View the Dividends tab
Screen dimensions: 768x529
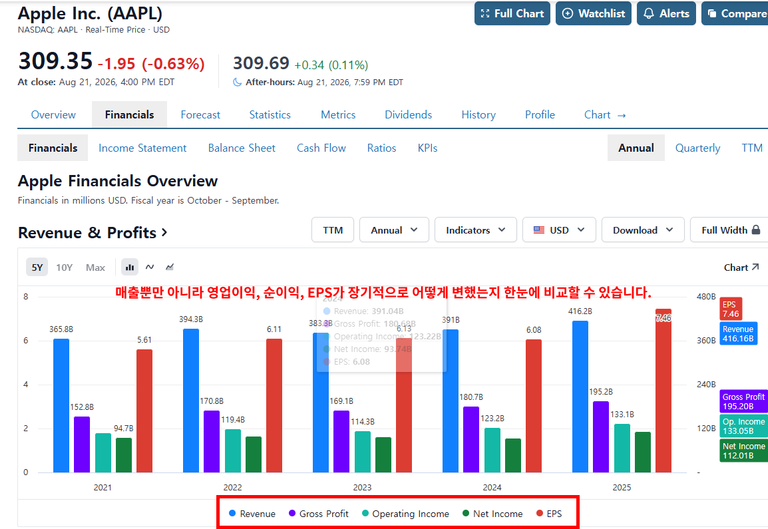(x=408, y=115)
